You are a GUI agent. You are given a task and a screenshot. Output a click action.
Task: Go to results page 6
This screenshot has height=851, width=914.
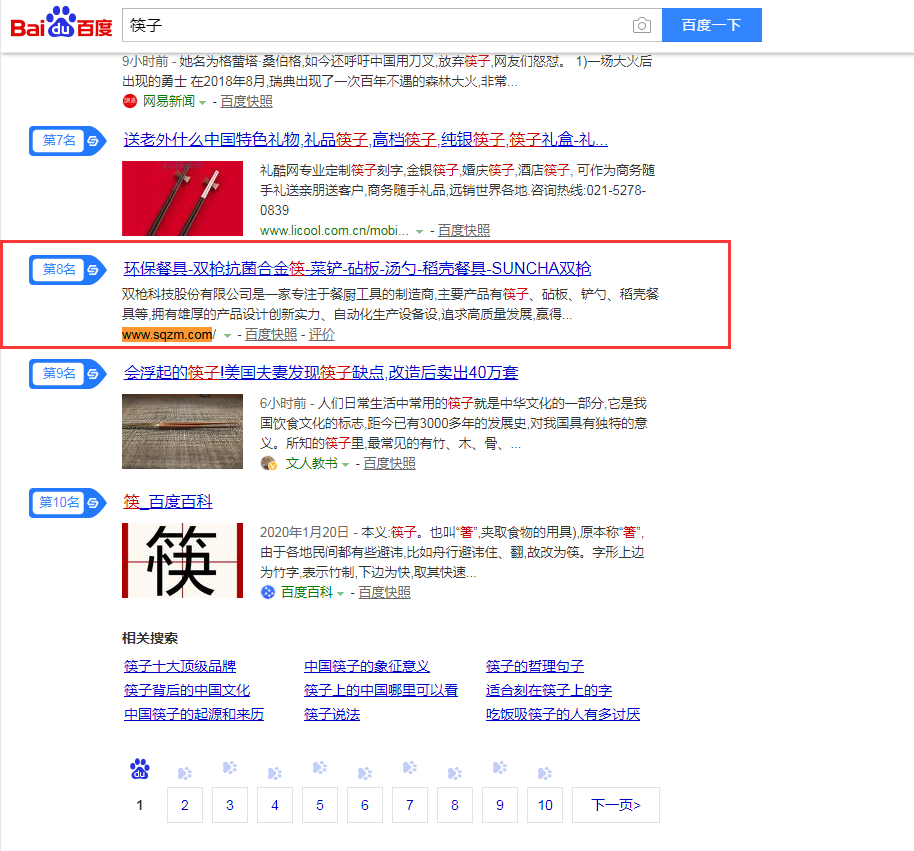[365, 805]
